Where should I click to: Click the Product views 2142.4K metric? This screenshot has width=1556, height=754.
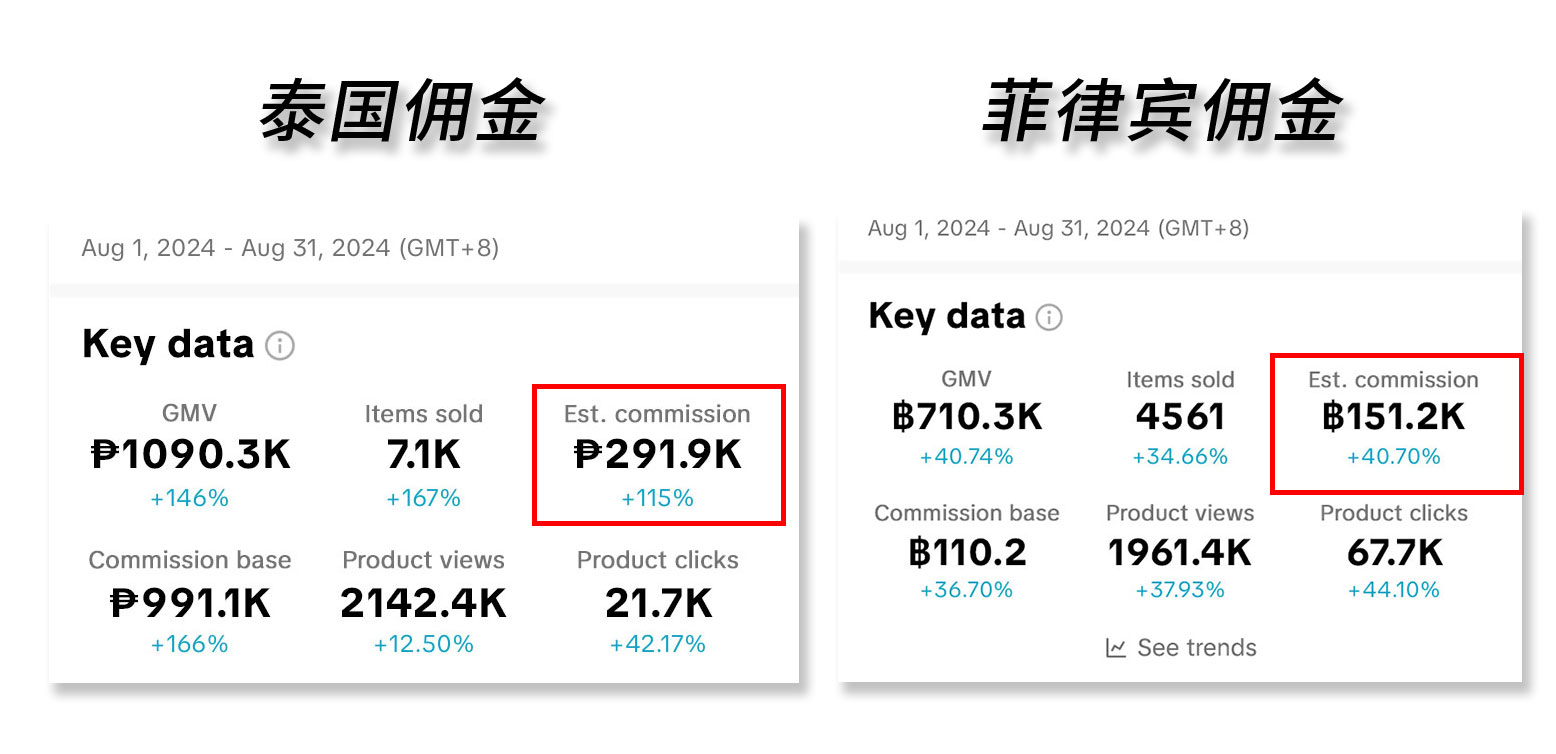(423, 601)
